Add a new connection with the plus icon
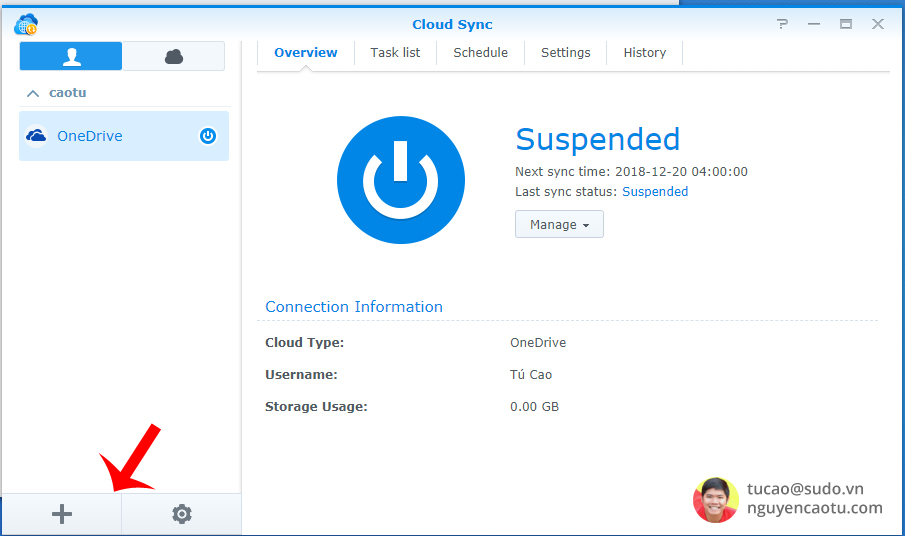 pos(62,514)
